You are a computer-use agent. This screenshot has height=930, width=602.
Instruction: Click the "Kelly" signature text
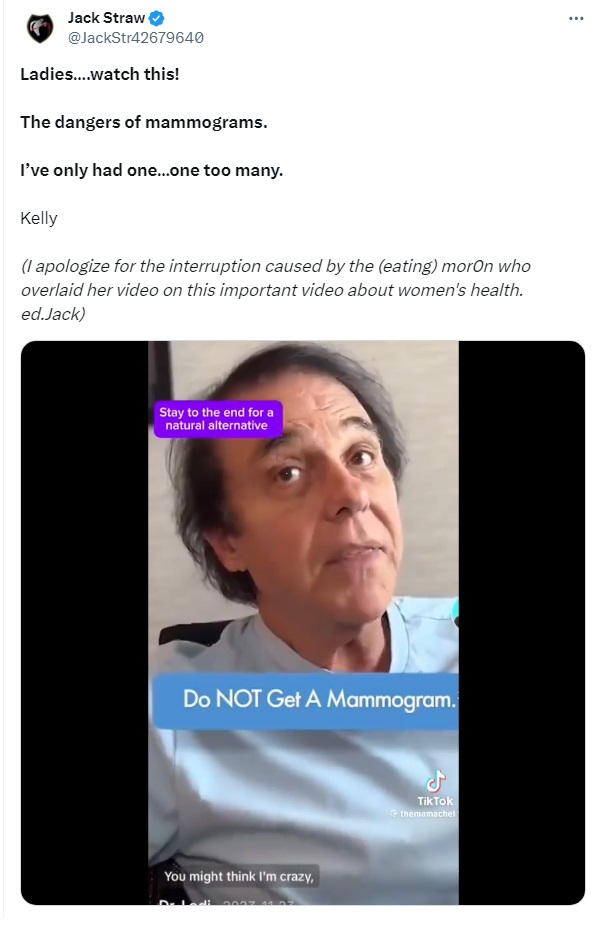(39, 218)
